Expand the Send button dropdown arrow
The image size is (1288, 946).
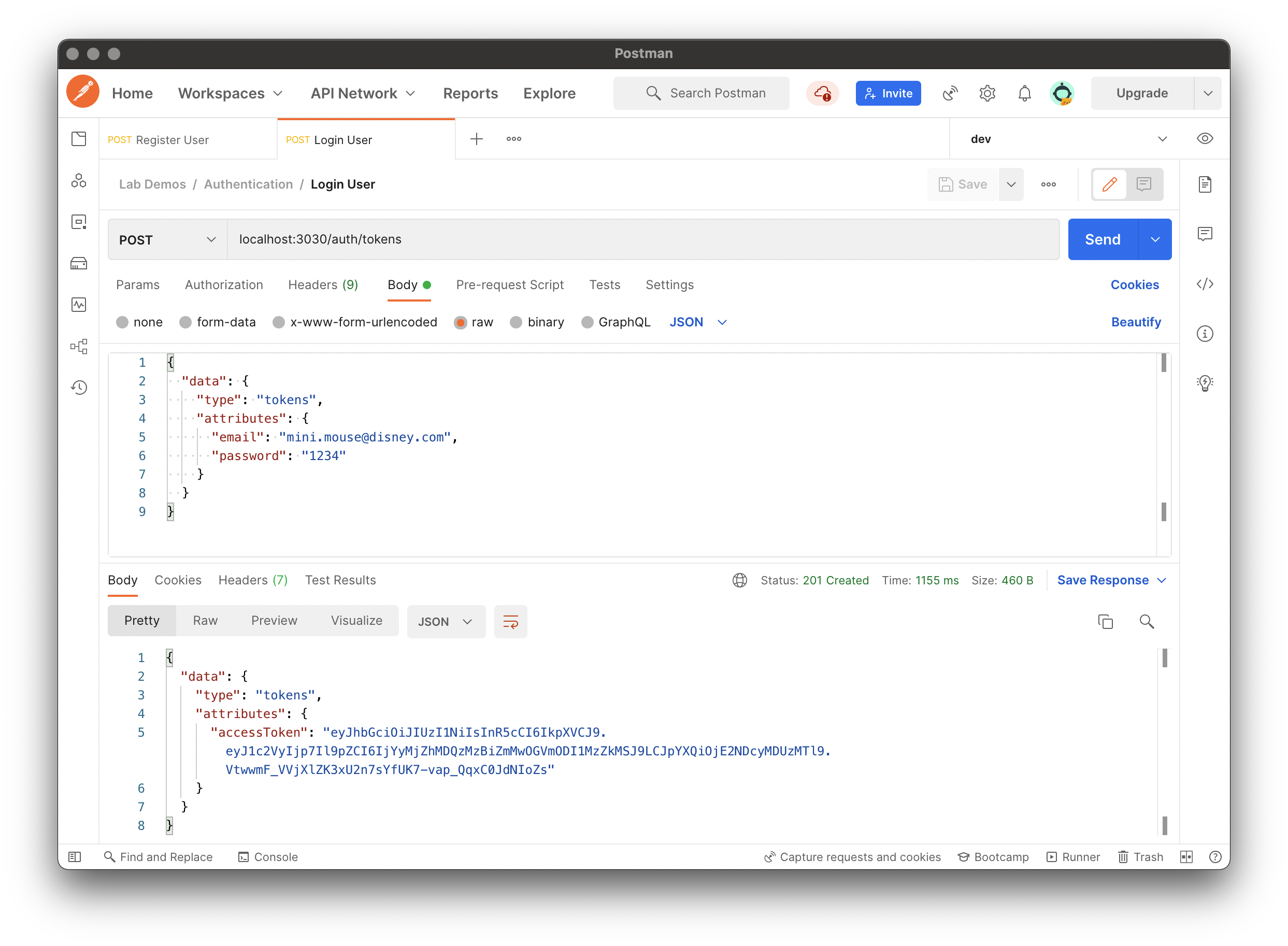point(1156,240)
